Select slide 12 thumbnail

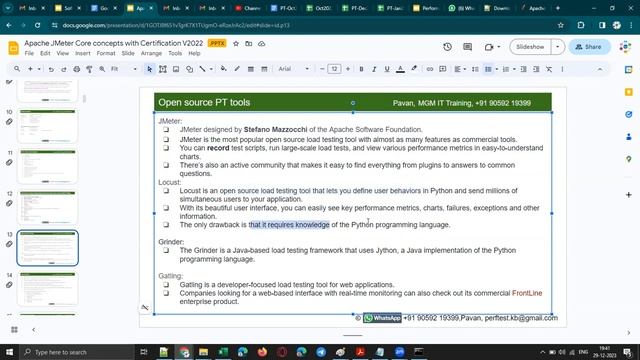pyautogui.click(x=48, y=207)
